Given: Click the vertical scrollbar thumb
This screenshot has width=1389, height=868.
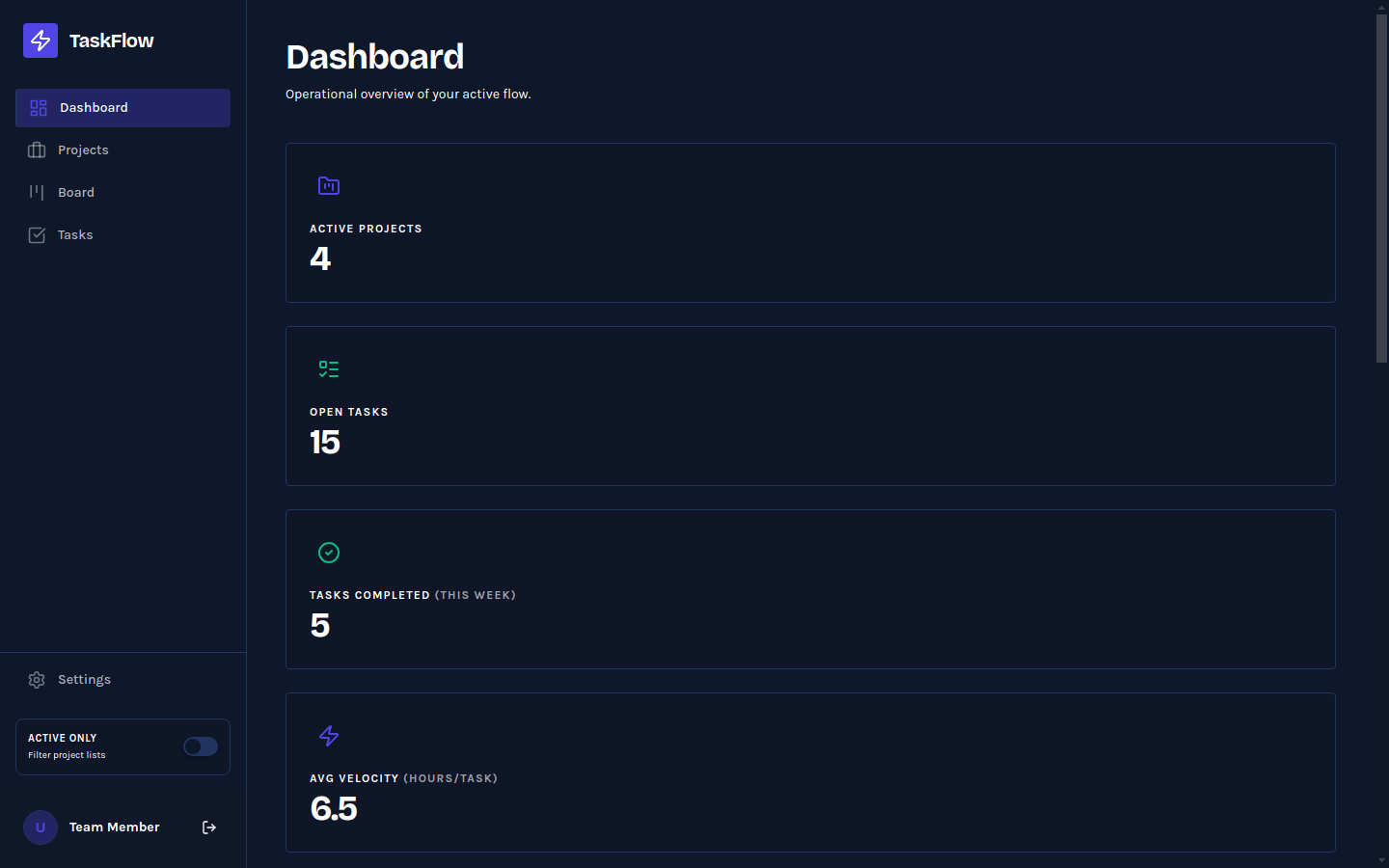Looking at the screenshot, I should coord(1381,188).
